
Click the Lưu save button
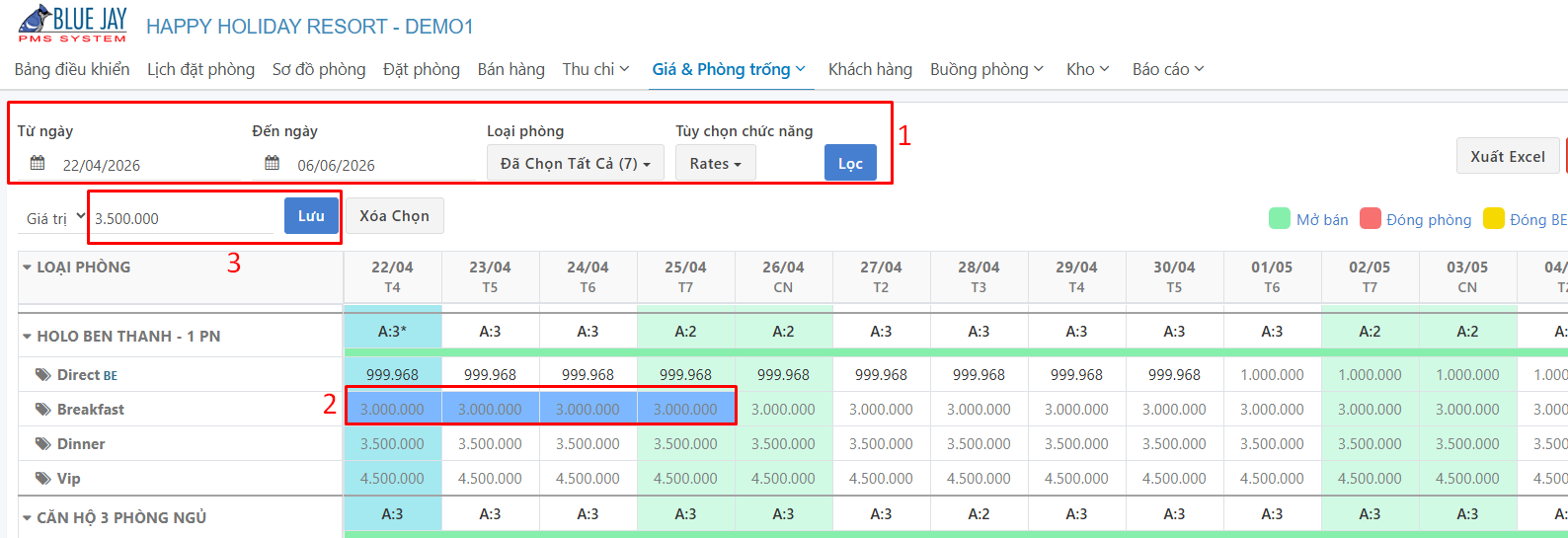coord(311,216)
